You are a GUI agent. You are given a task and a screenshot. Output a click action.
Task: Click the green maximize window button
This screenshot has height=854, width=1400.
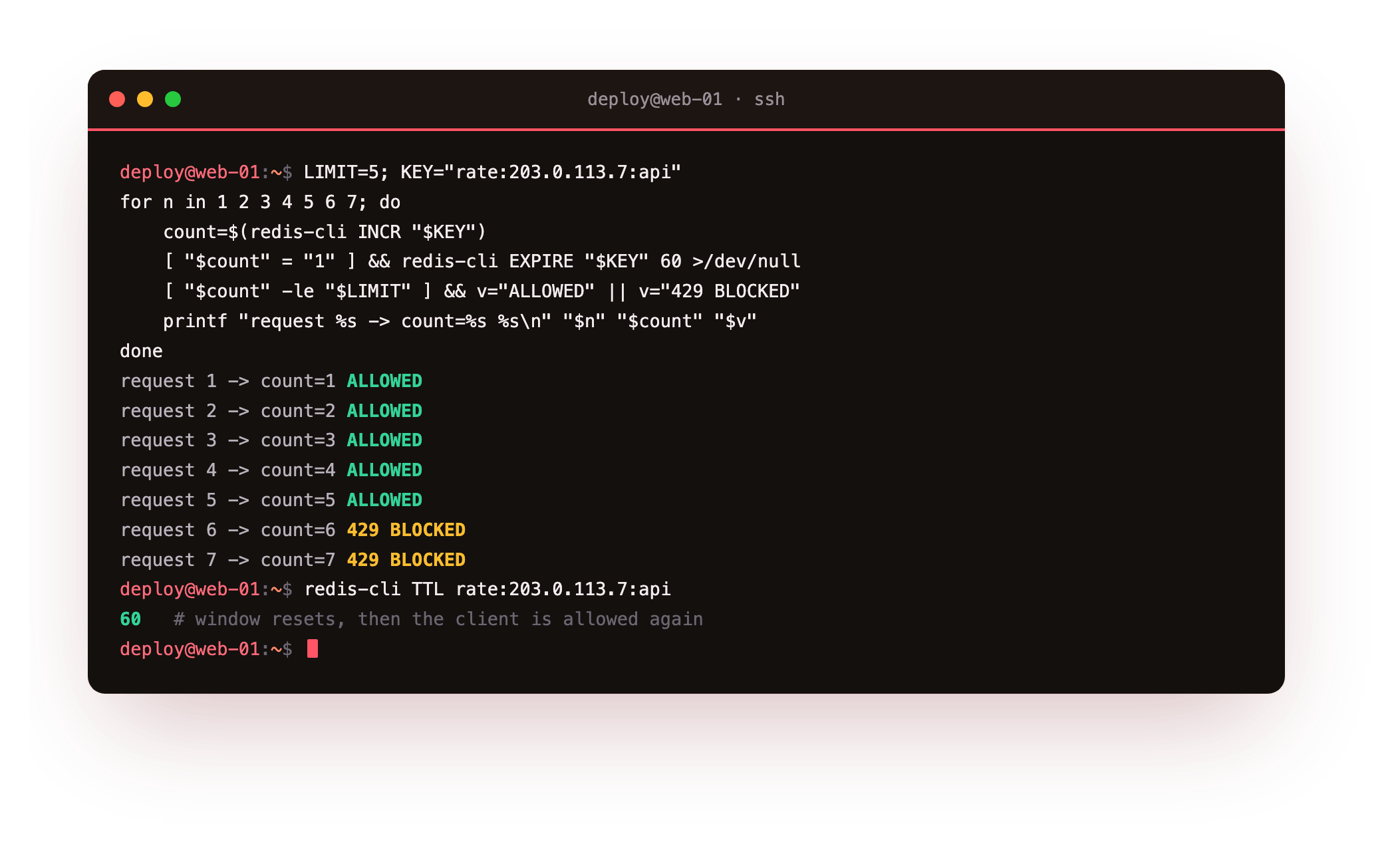(x=173, y=99)
